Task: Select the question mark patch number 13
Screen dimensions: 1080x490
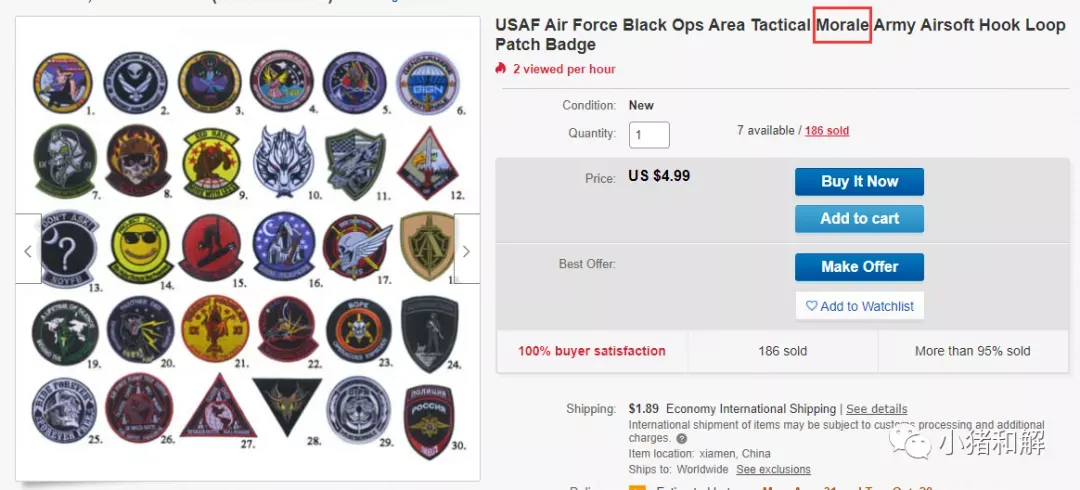Action: [x=68, y=247]
